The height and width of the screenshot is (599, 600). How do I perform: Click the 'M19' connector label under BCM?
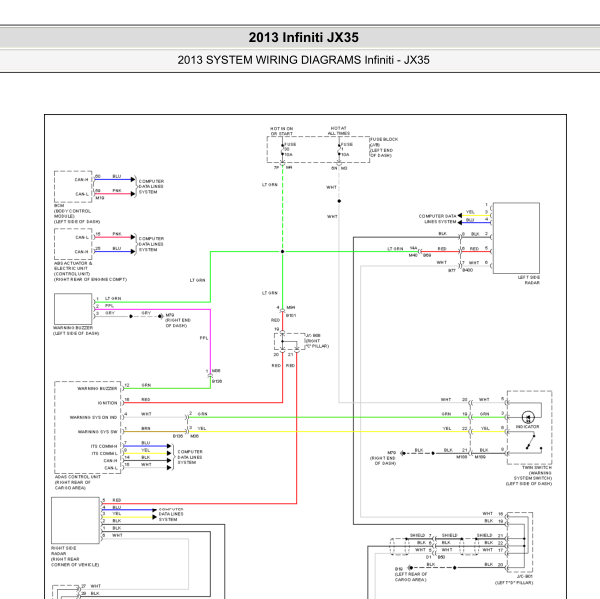pyautogui.click(x=100, y=198)
